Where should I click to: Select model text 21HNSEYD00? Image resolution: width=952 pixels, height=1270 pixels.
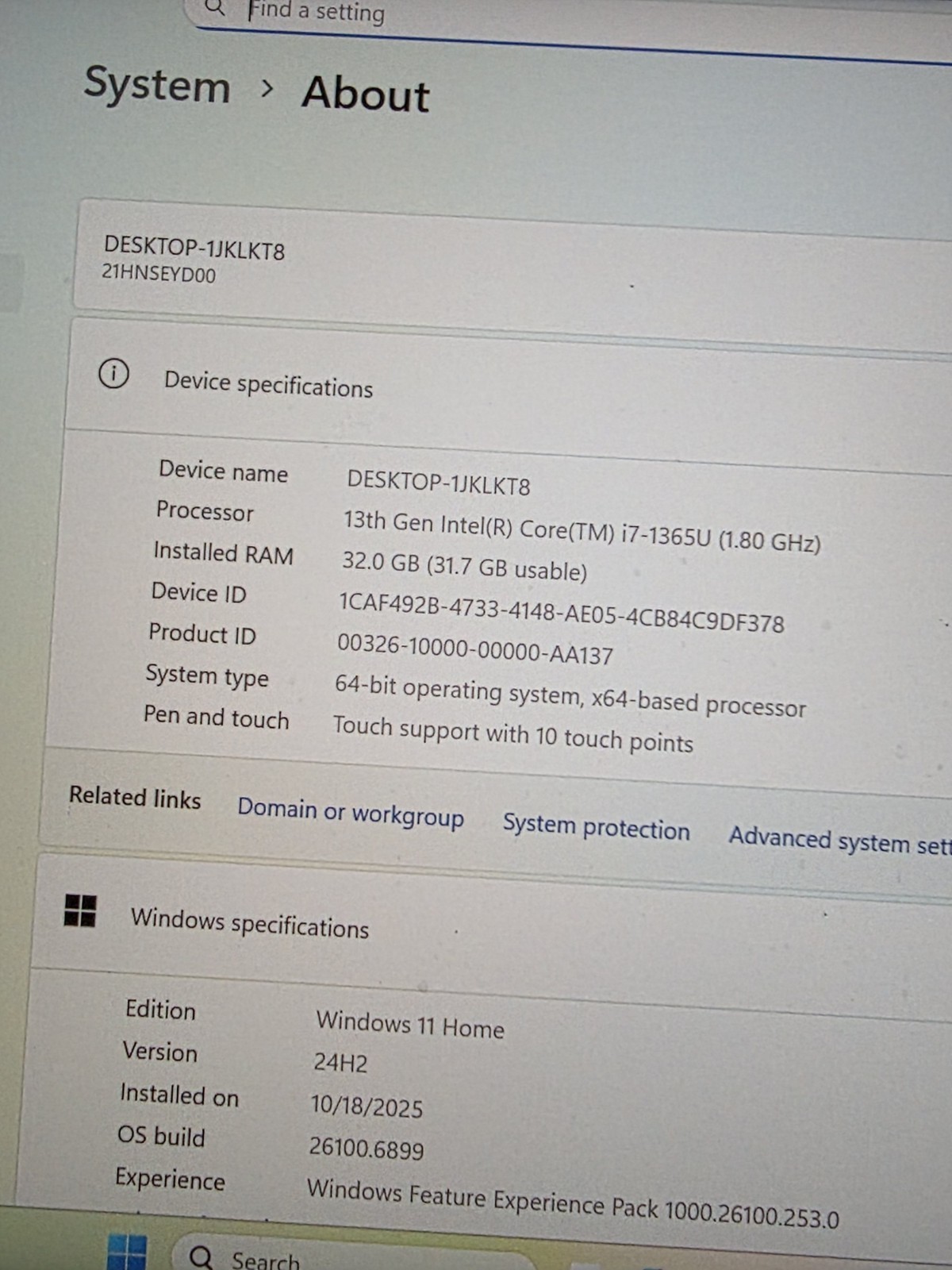pos(159,274)
